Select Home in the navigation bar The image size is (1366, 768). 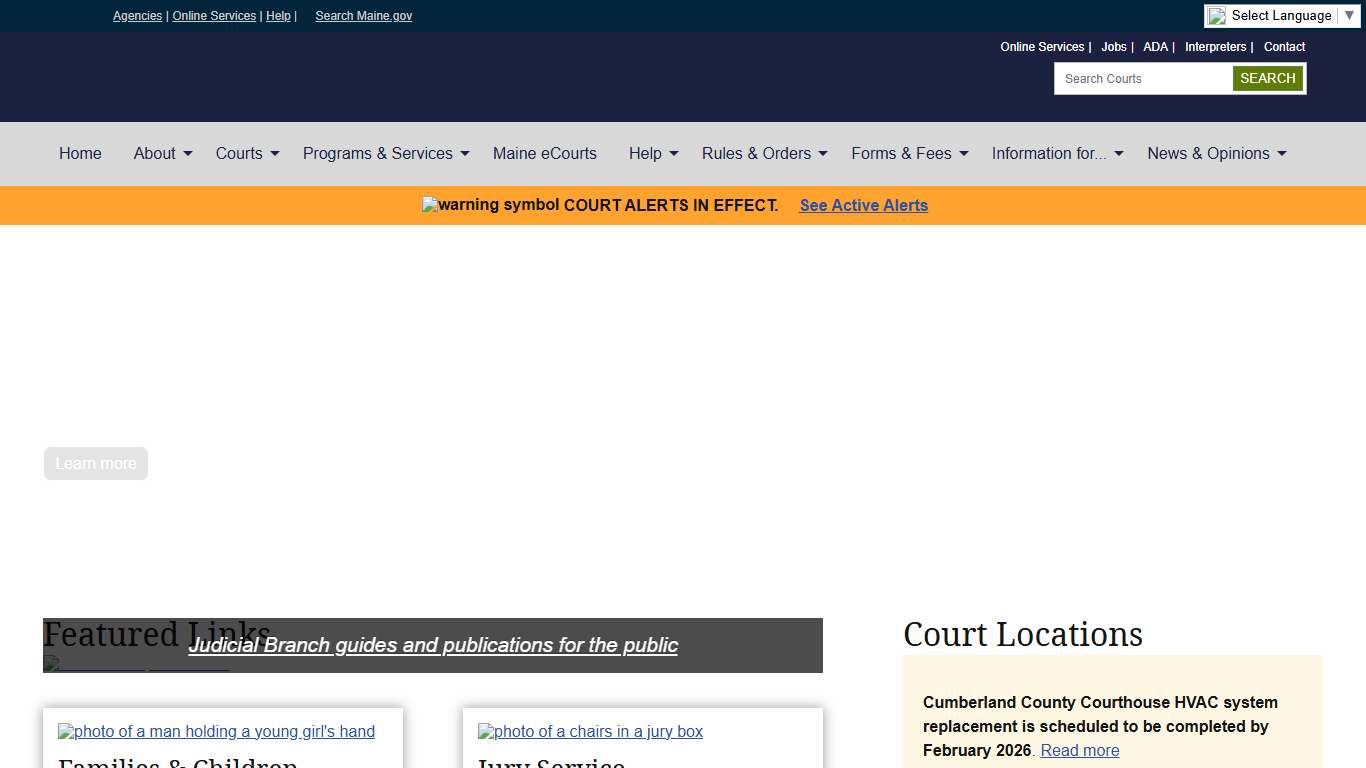[x=80, y=153]
